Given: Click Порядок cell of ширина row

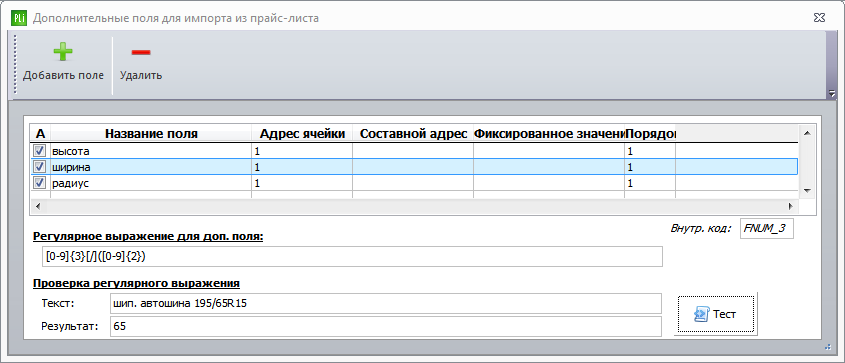Looking at the screenshot, I should 650,167.
